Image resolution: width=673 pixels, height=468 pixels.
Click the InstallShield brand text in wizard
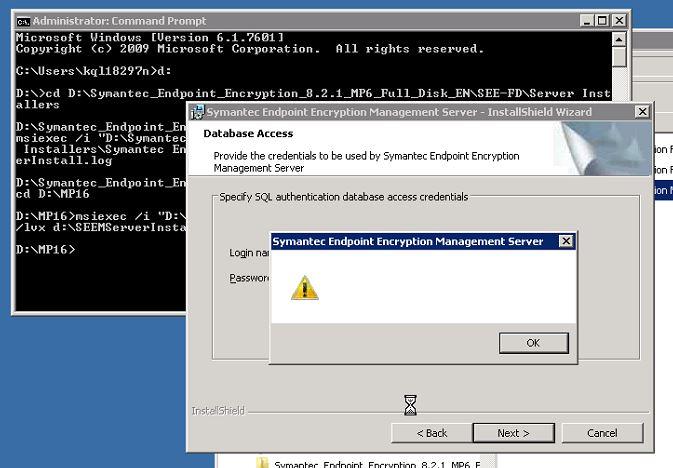coord(218,411)
